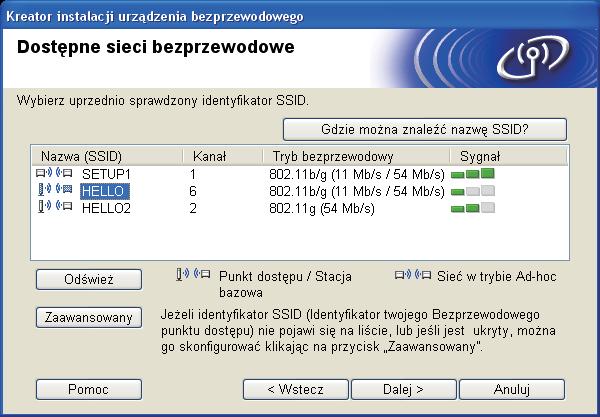Sort by the Kanał column header
600x417 pixels.
pyautogui.click(x=223, y=156)
